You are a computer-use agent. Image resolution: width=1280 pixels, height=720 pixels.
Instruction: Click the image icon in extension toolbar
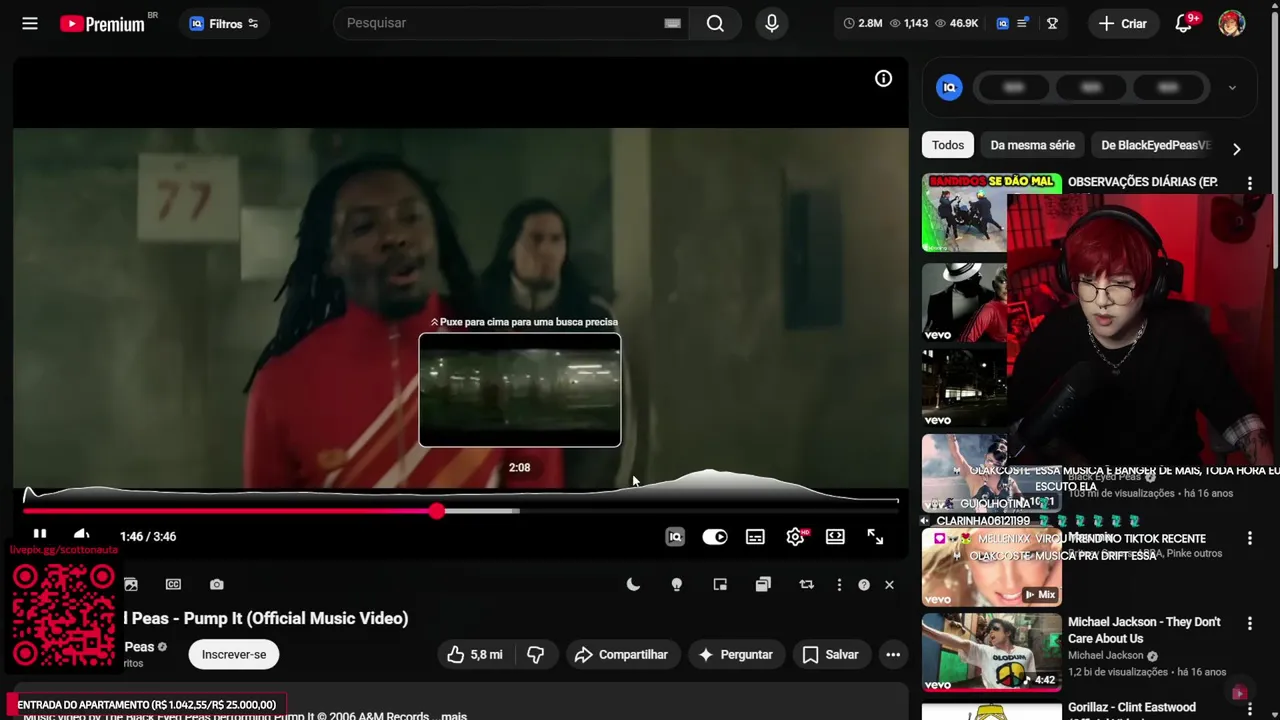click(130, 584)
